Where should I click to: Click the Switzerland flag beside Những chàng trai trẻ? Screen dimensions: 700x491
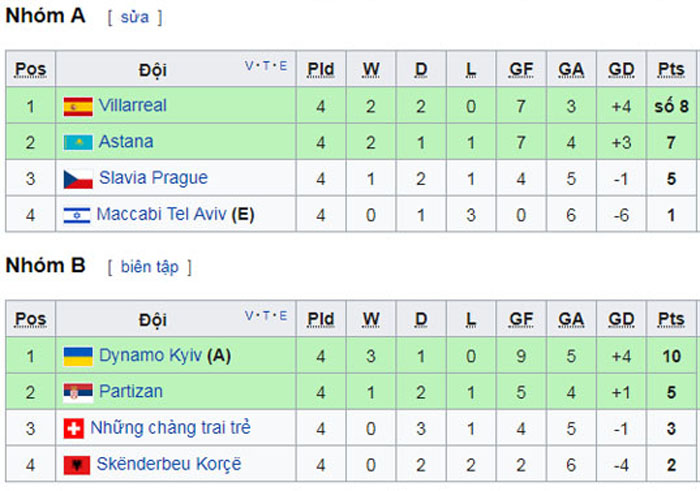point(74,429)
